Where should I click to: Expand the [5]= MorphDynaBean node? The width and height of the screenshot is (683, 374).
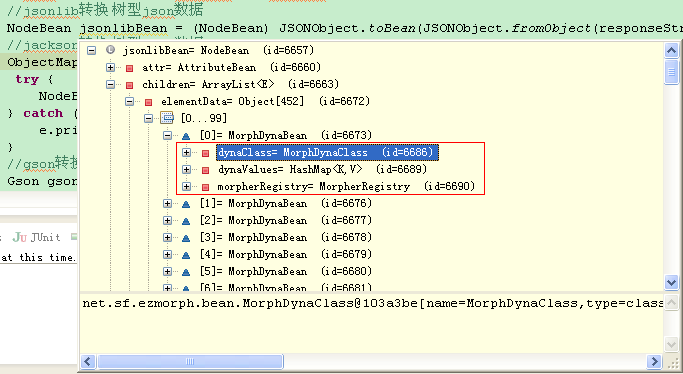pos(167,272)
